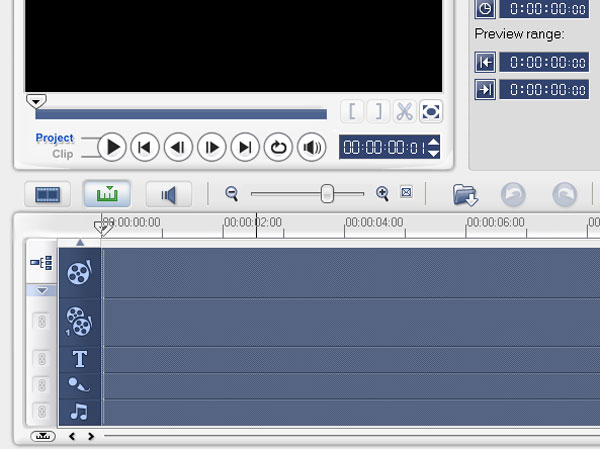Jump to End of project
This screenshot has width=600, height=449.
click(245, 147)
